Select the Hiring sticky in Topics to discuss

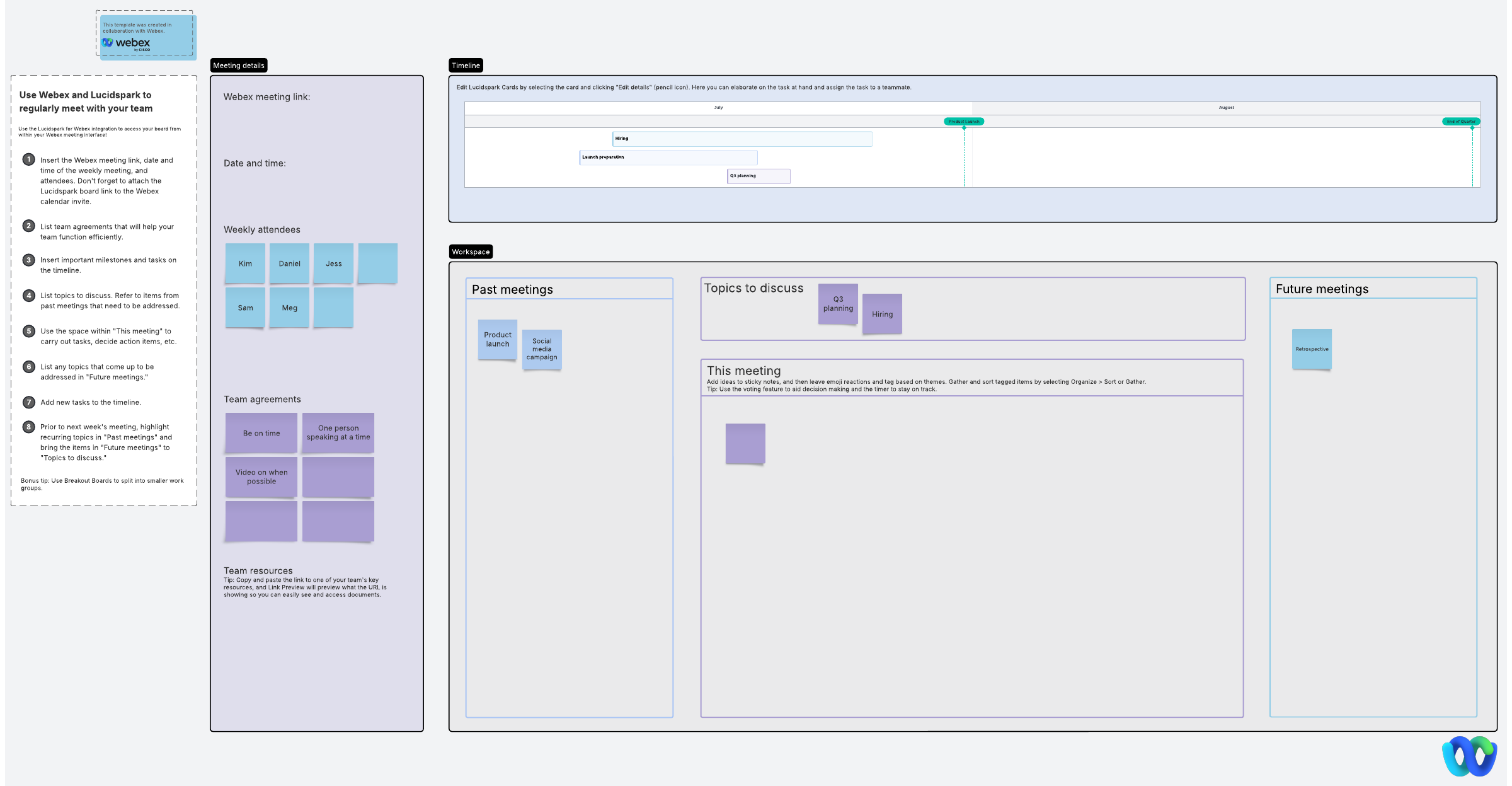pos(882,314)
